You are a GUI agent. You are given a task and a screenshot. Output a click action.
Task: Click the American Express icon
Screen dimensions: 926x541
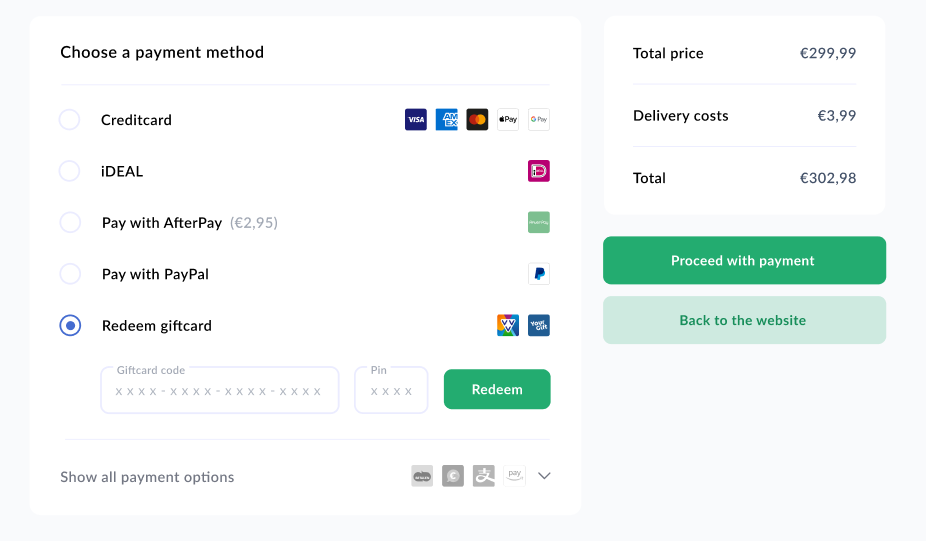(x=446, y=119)
